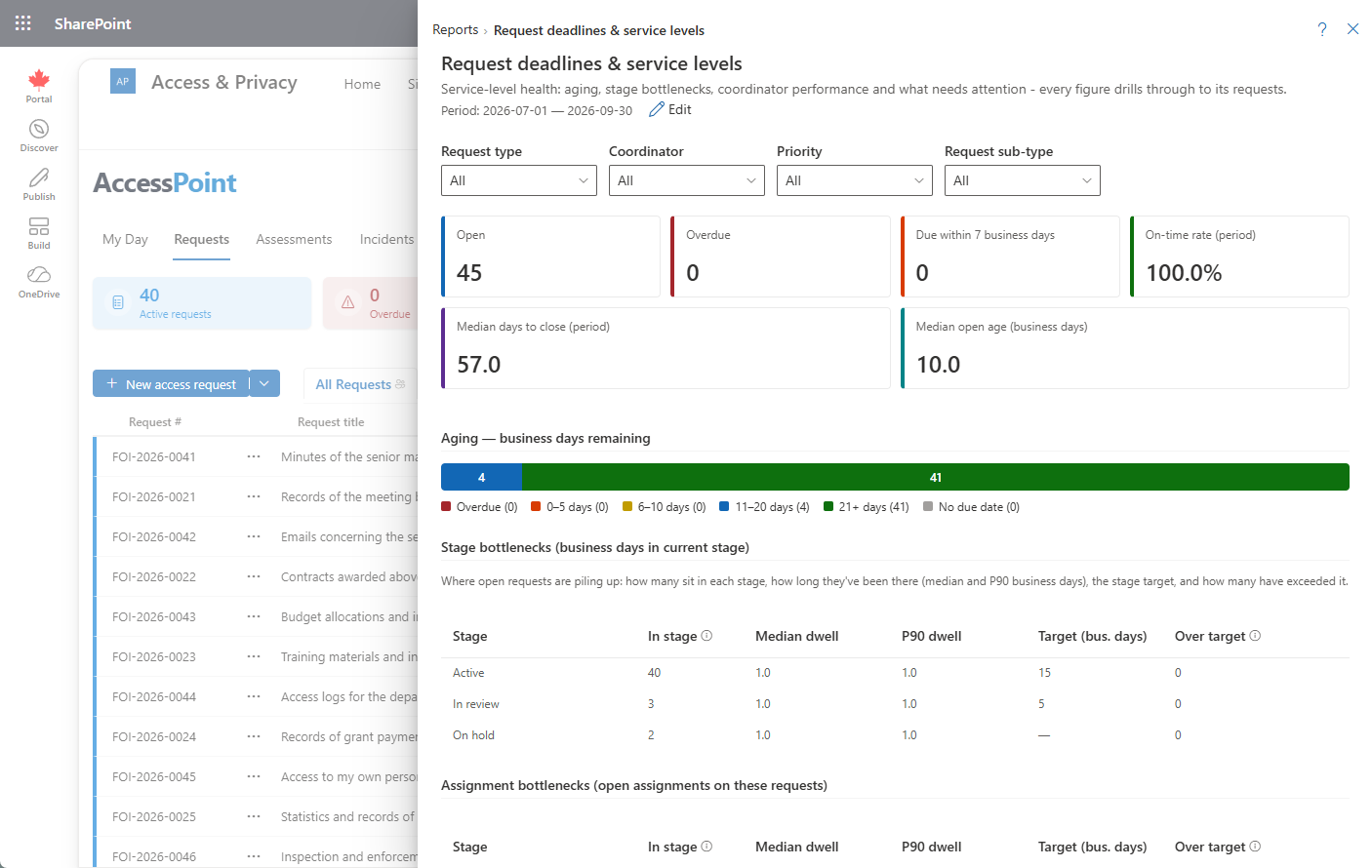The height and width of the screenshot is (868, 1372).
Task: Click the Edit pencil for the period
Action: coord(670,109)
